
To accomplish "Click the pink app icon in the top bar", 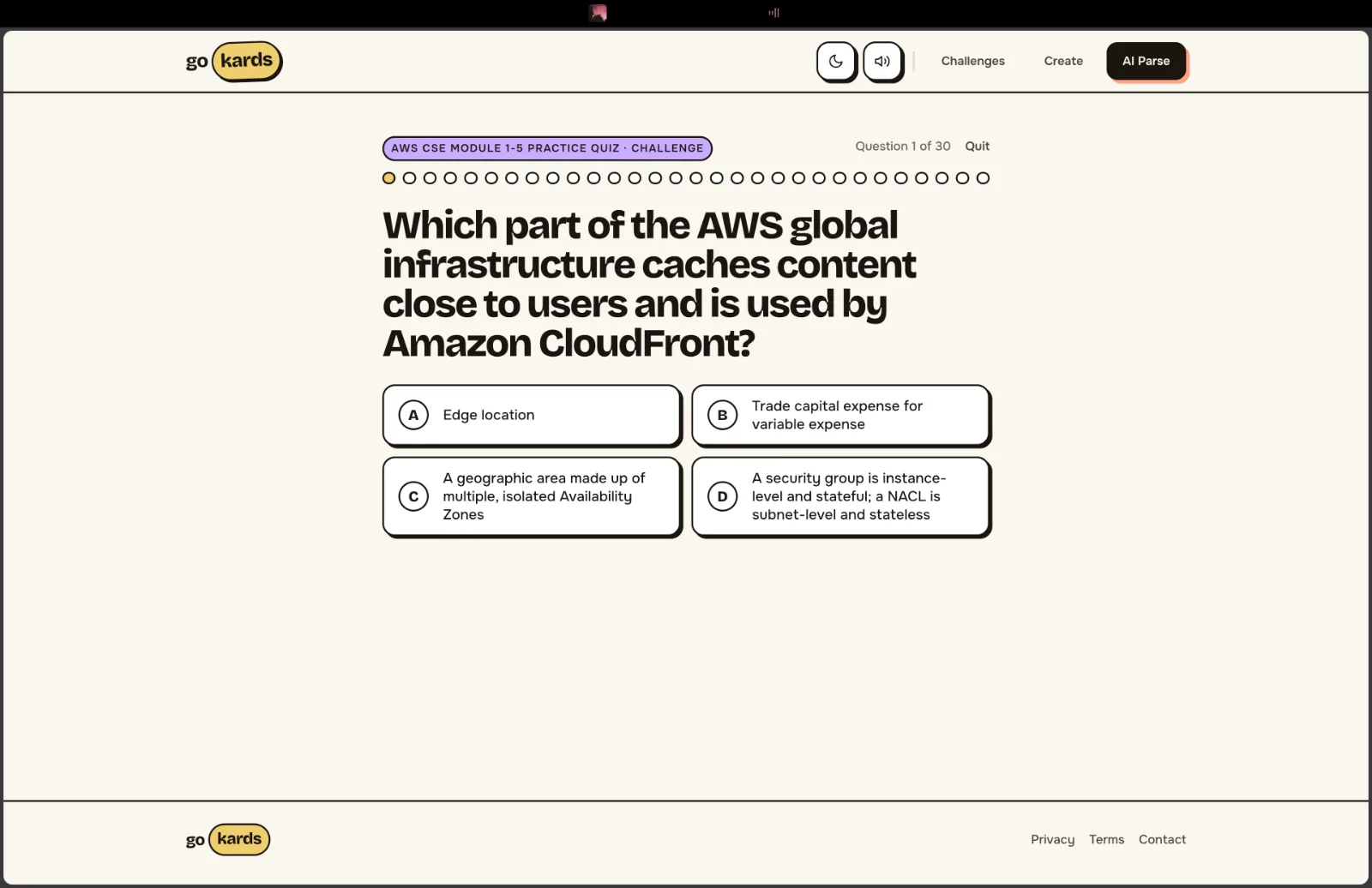I will click(599, 13).
